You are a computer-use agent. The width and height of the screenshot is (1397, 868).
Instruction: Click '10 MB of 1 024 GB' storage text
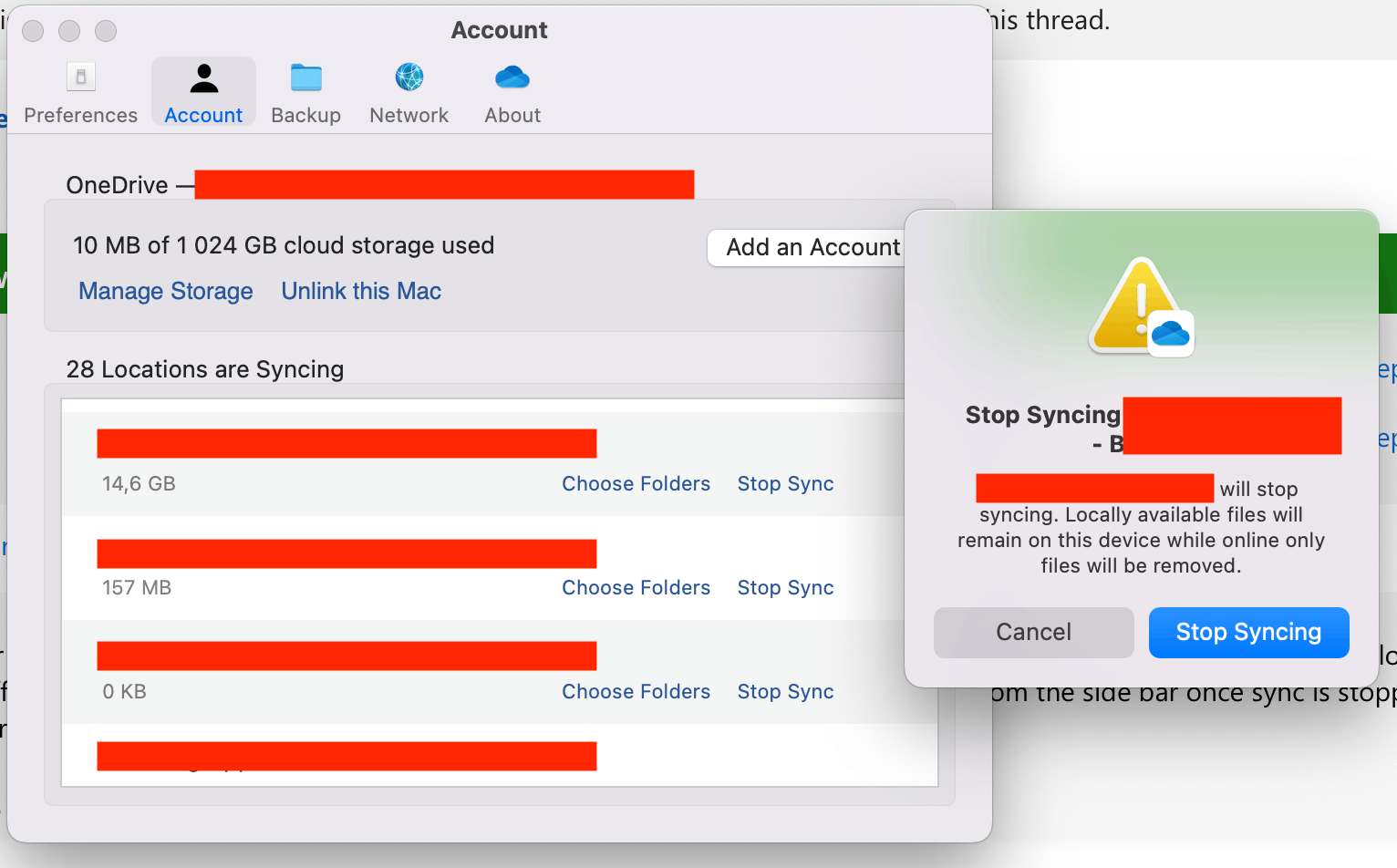click(x=284, y=245)
